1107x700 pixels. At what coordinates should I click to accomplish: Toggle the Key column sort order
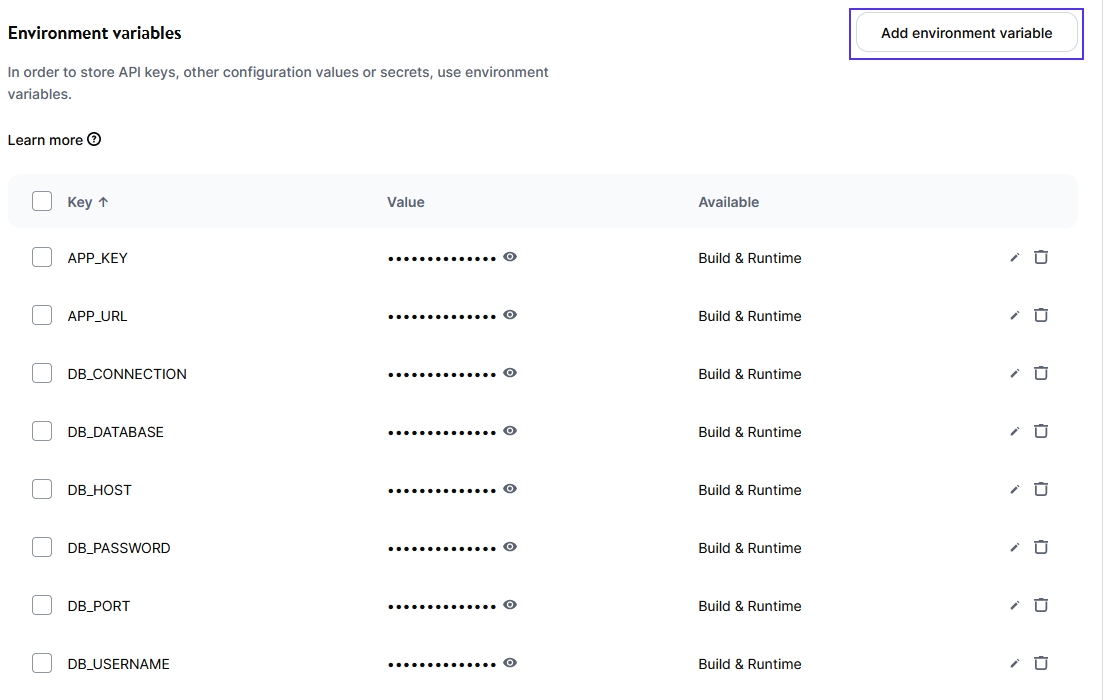(88, 201)
